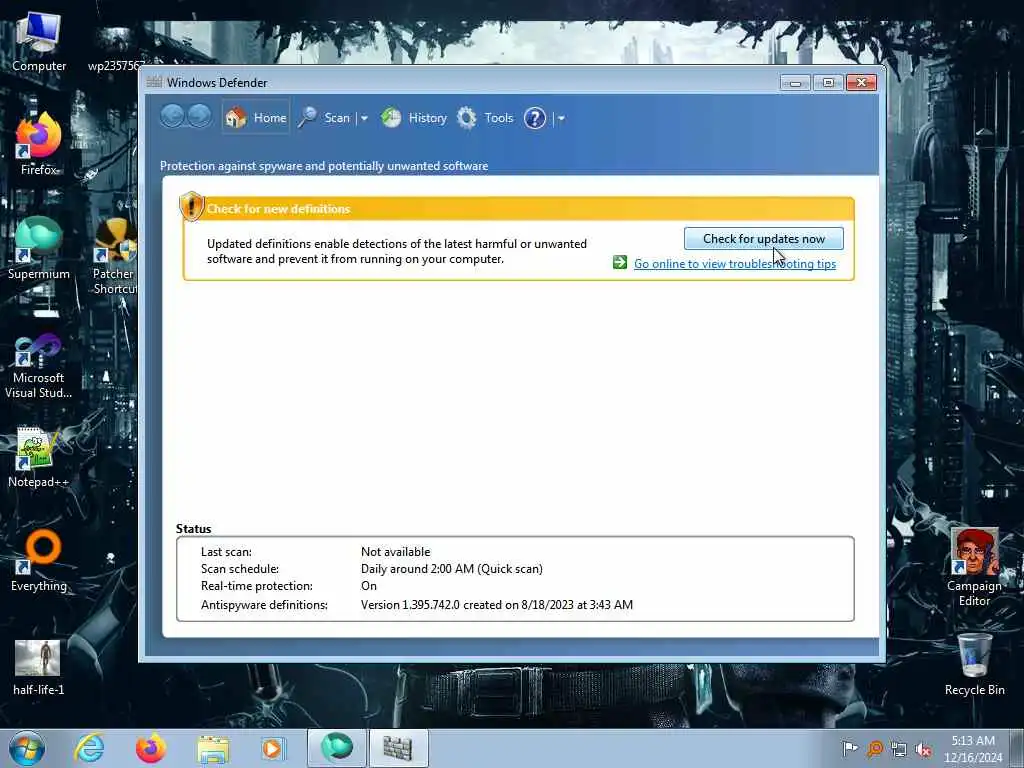Open Windows Explorer from the taskbar

click(213, 748)
